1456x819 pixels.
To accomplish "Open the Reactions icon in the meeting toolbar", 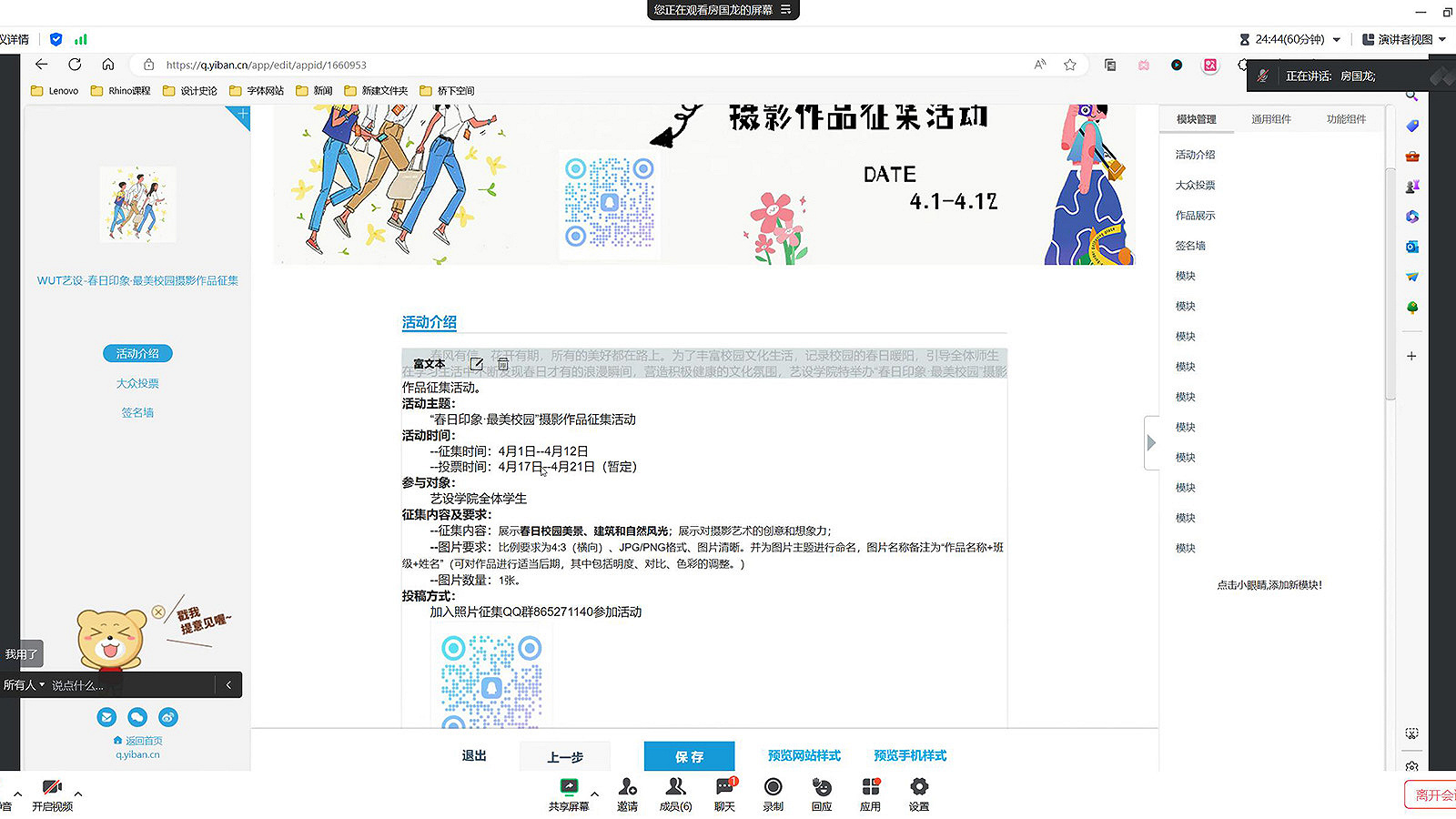I will 822,794.
